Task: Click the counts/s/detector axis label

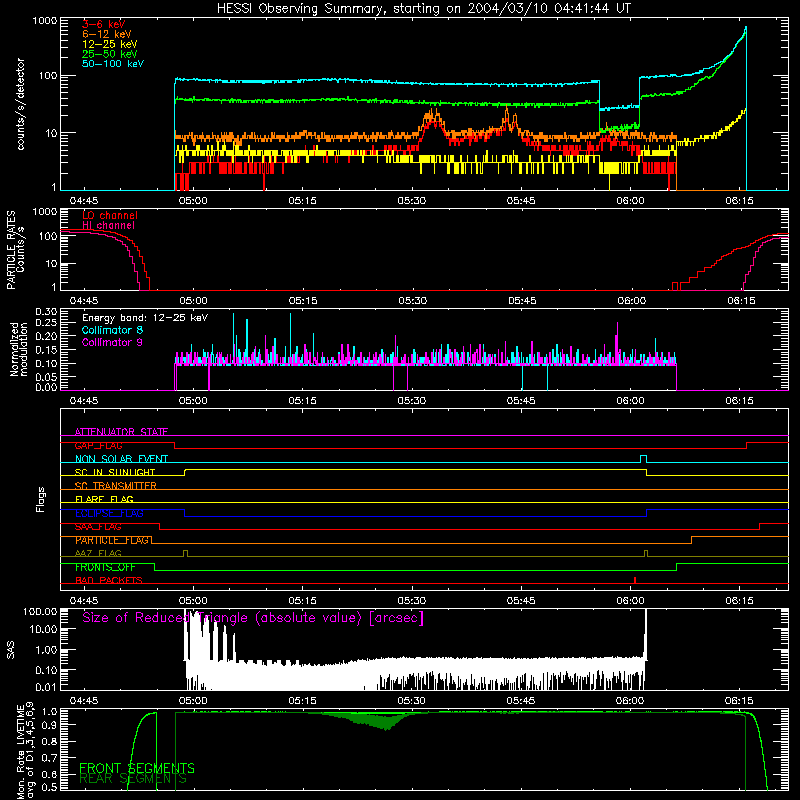Action: [x=20, y=104]
